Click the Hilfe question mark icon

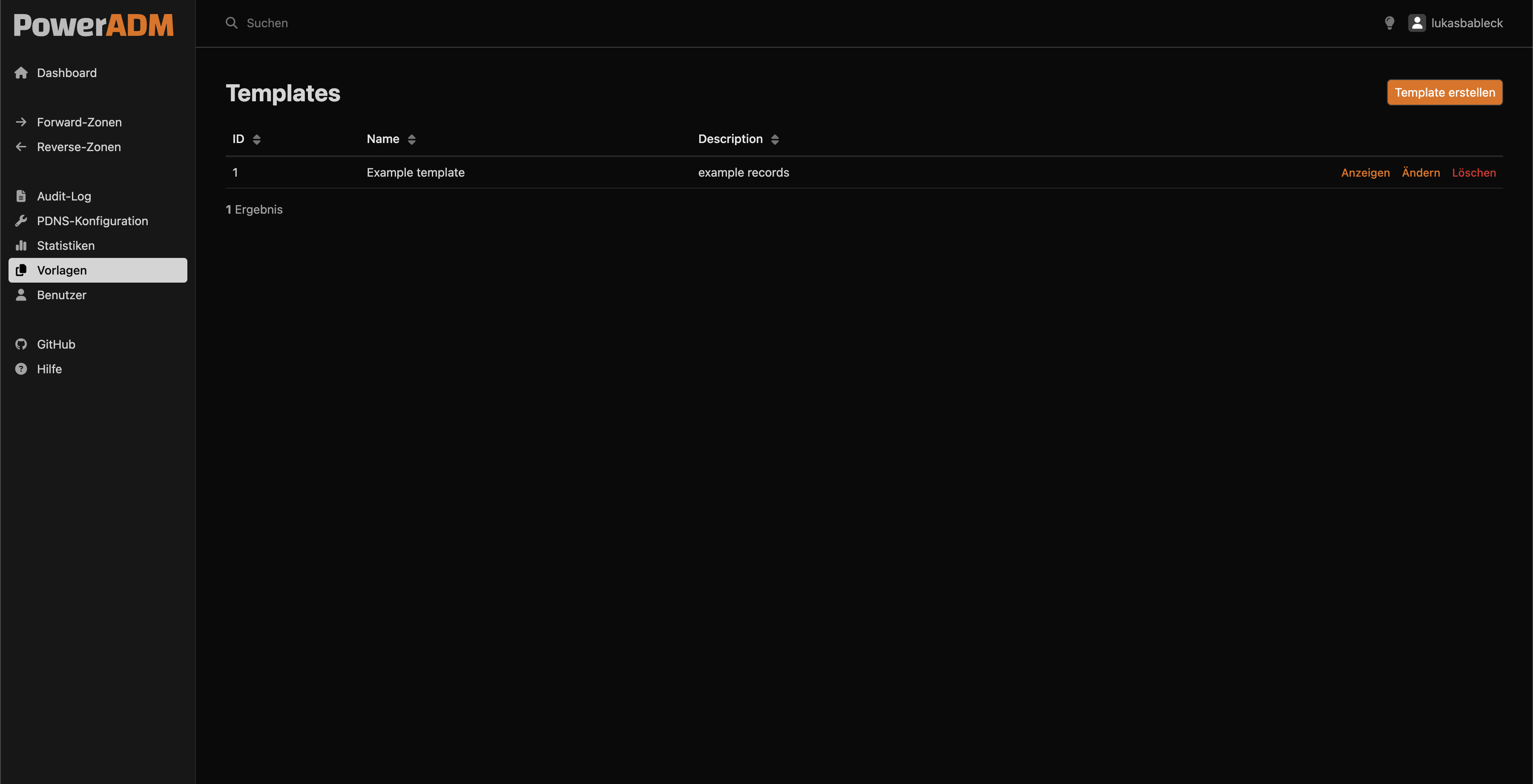[21, 369]
